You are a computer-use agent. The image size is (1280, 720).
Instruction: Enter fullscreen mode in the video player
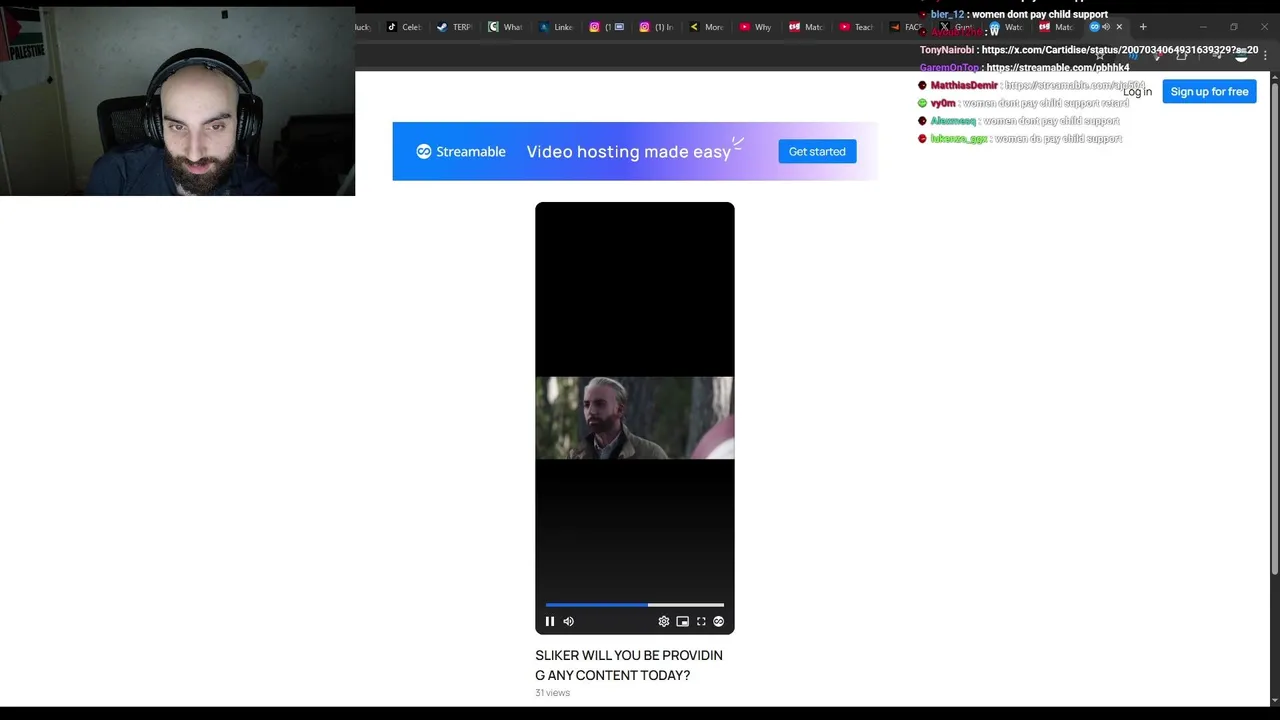pyautogui.click(x=701, y=621)
